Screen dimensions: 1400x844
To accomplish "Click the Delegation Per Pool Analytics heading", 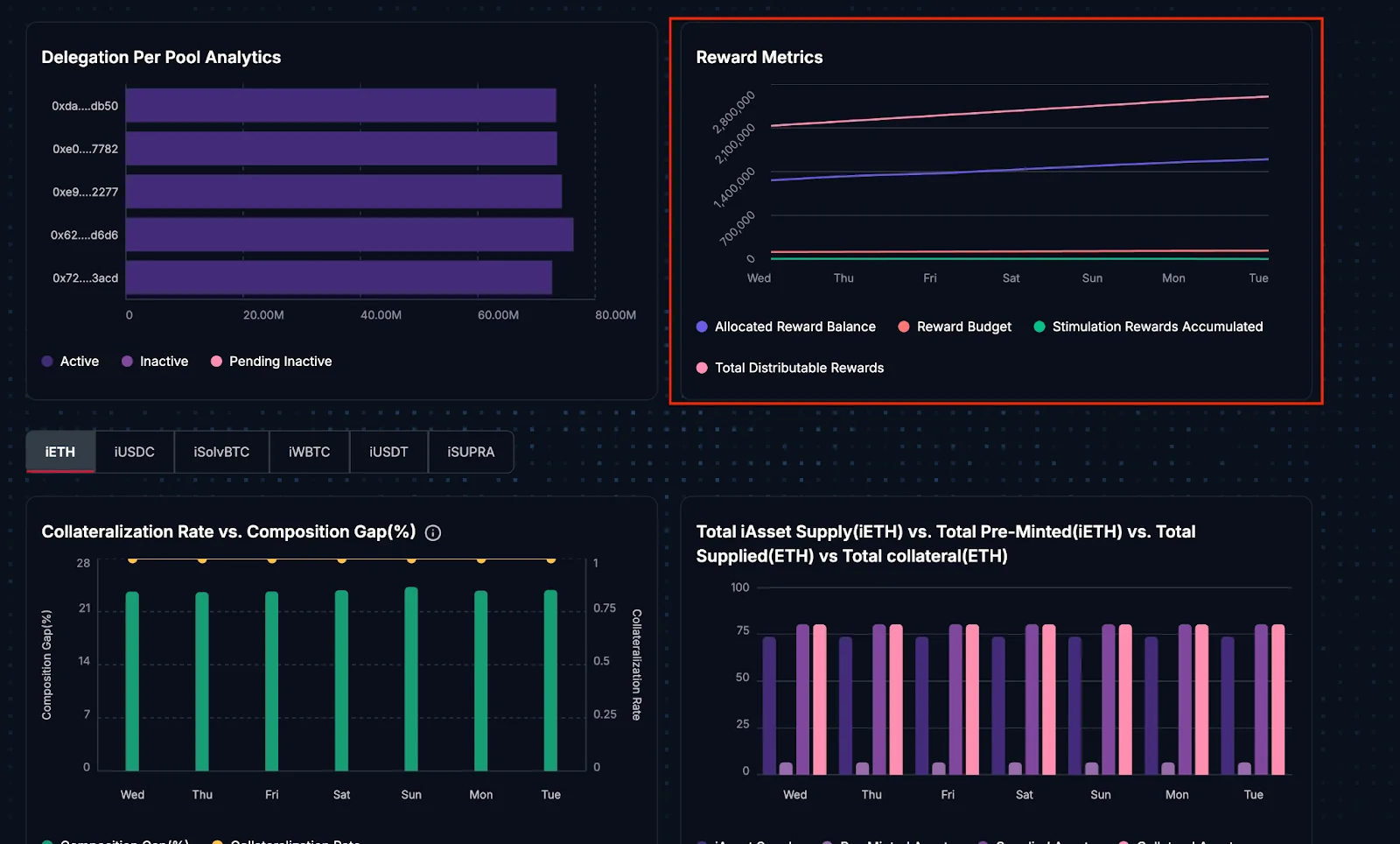I will click(161, 57).
